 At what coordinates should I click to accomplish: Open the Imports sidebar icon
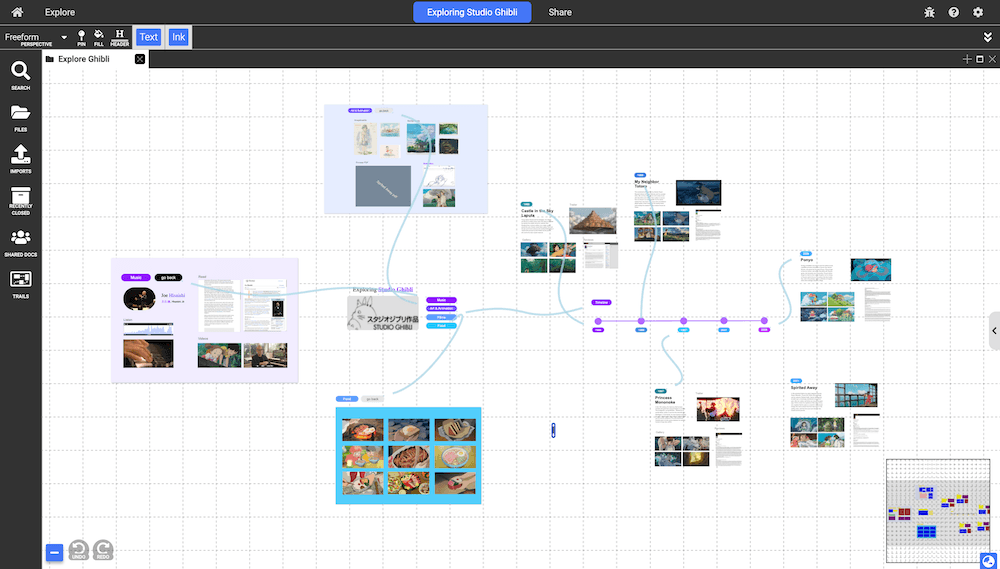coord(20,159)
